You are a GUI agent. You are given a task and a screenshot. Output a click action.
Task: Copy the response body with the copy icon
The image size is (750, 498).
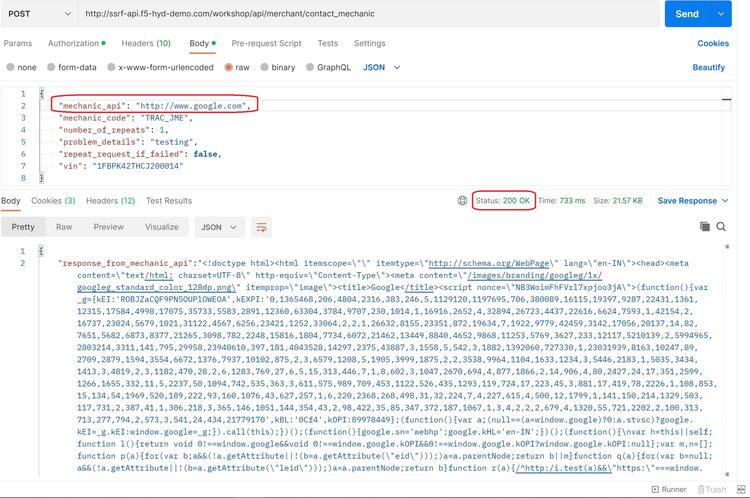(x=705, y=227)
